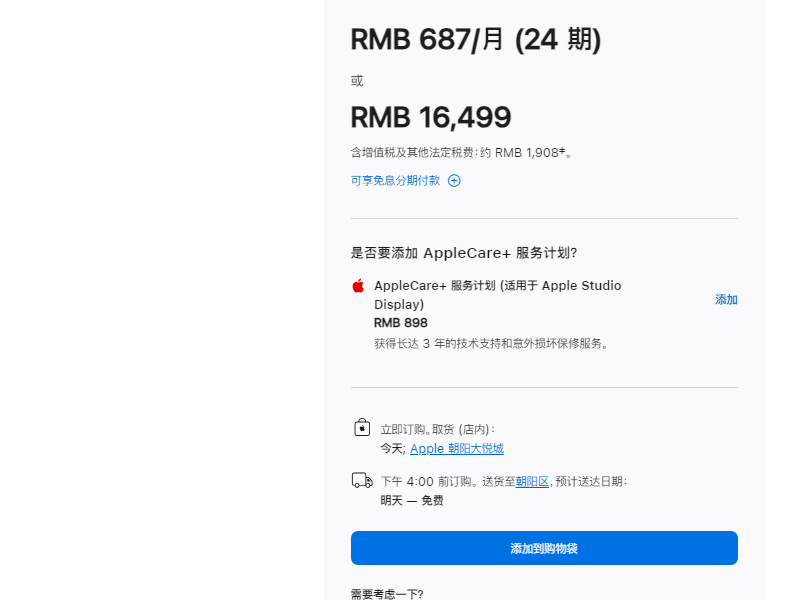Click the plus circle icon beside 可享免息分期付款
This screenshot has width=811, height=600.
[x=454, y=181]
